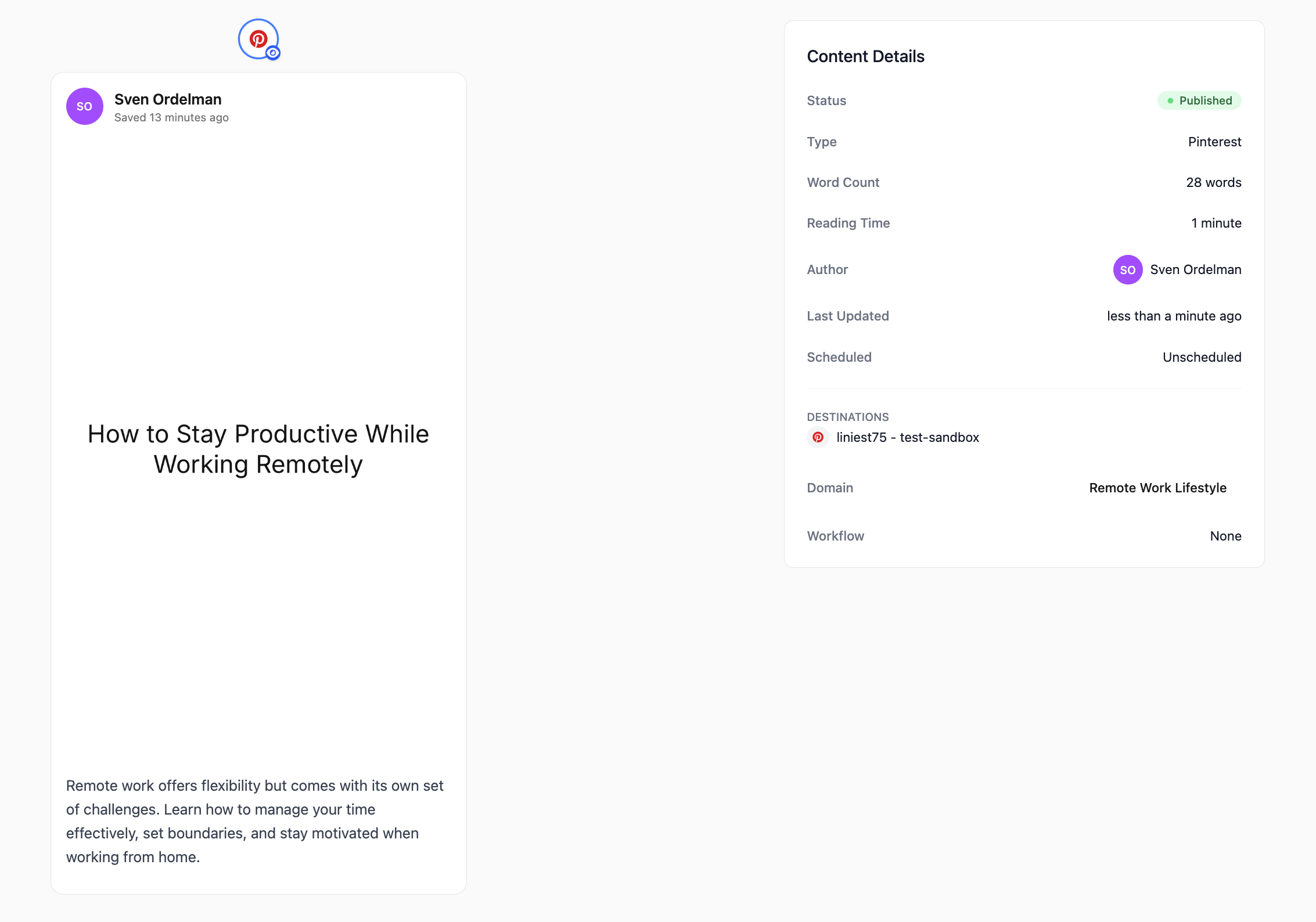
Task: Click the Pinterest logo above the post preview
Action: tap(259, 39)
